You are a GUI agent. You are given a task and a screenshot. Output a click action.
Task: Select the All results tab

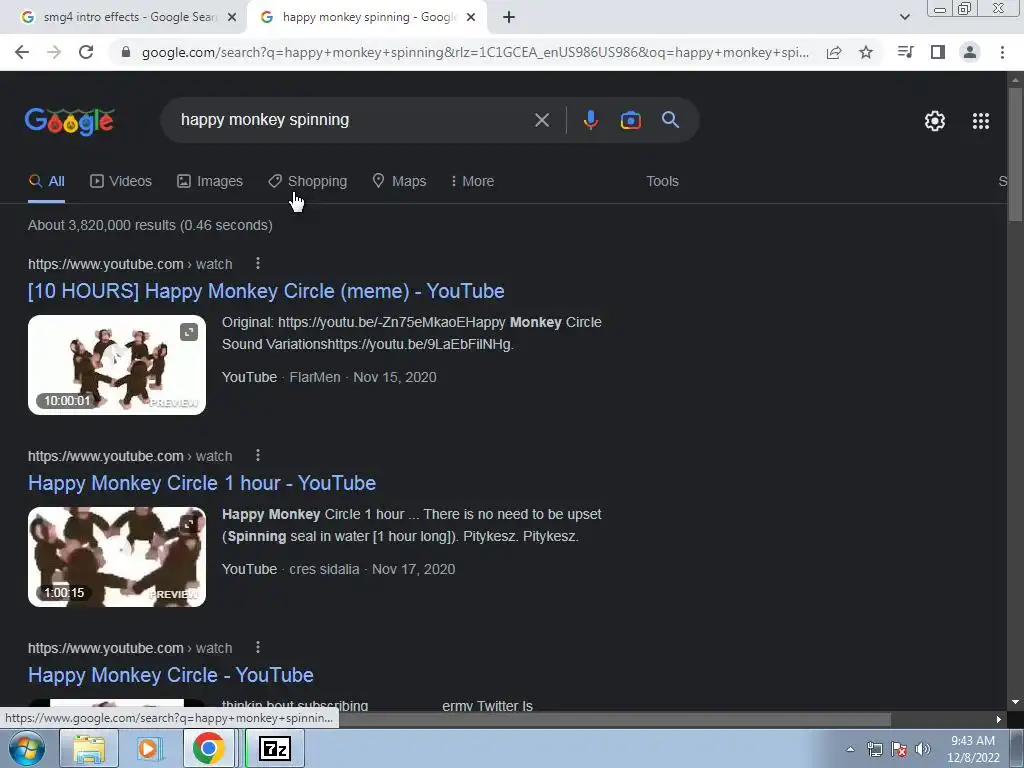(x=46, y=182)
